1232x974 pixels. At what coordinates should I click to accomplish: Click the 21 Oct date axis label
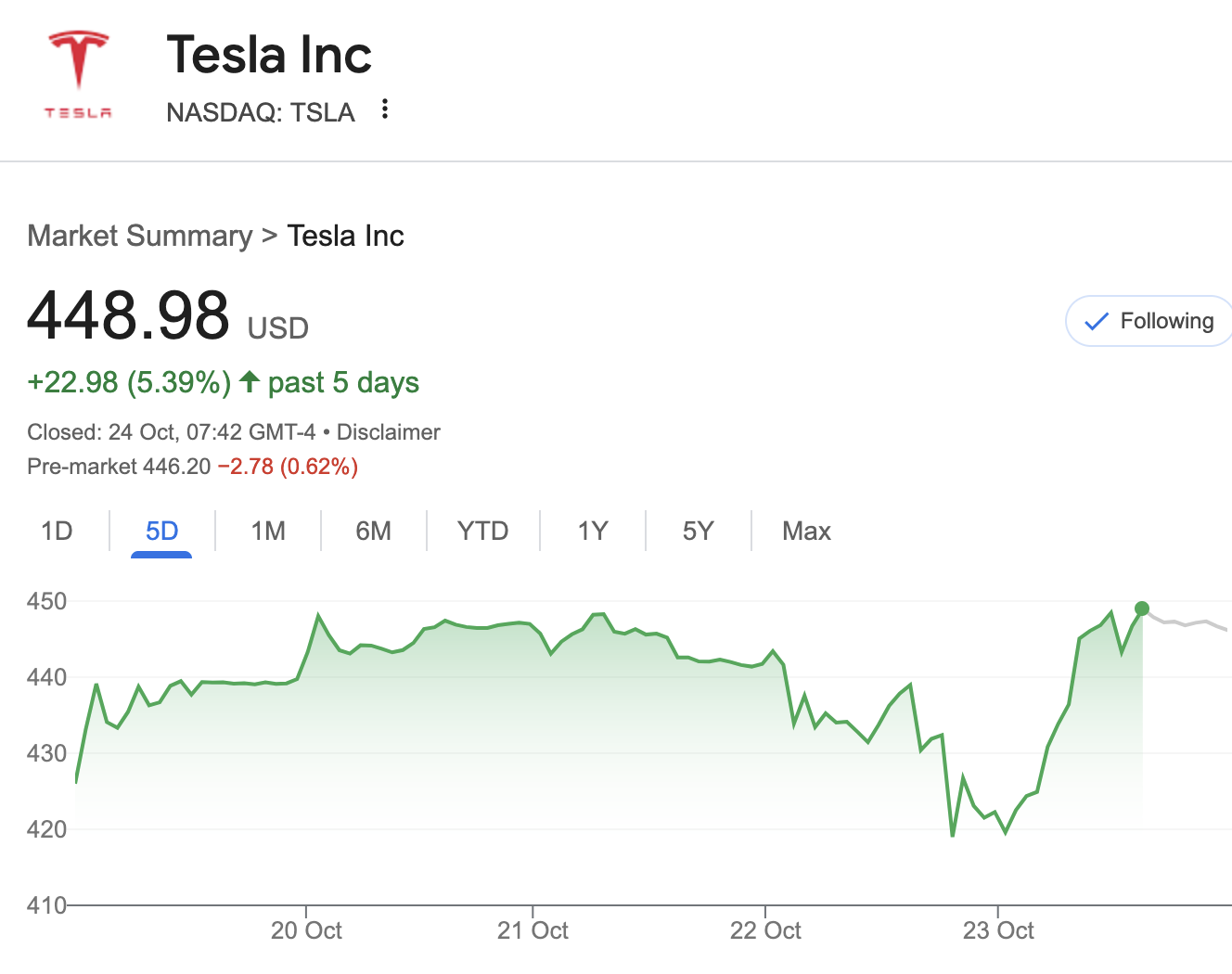pyautogui.click(x=533, y=930)
